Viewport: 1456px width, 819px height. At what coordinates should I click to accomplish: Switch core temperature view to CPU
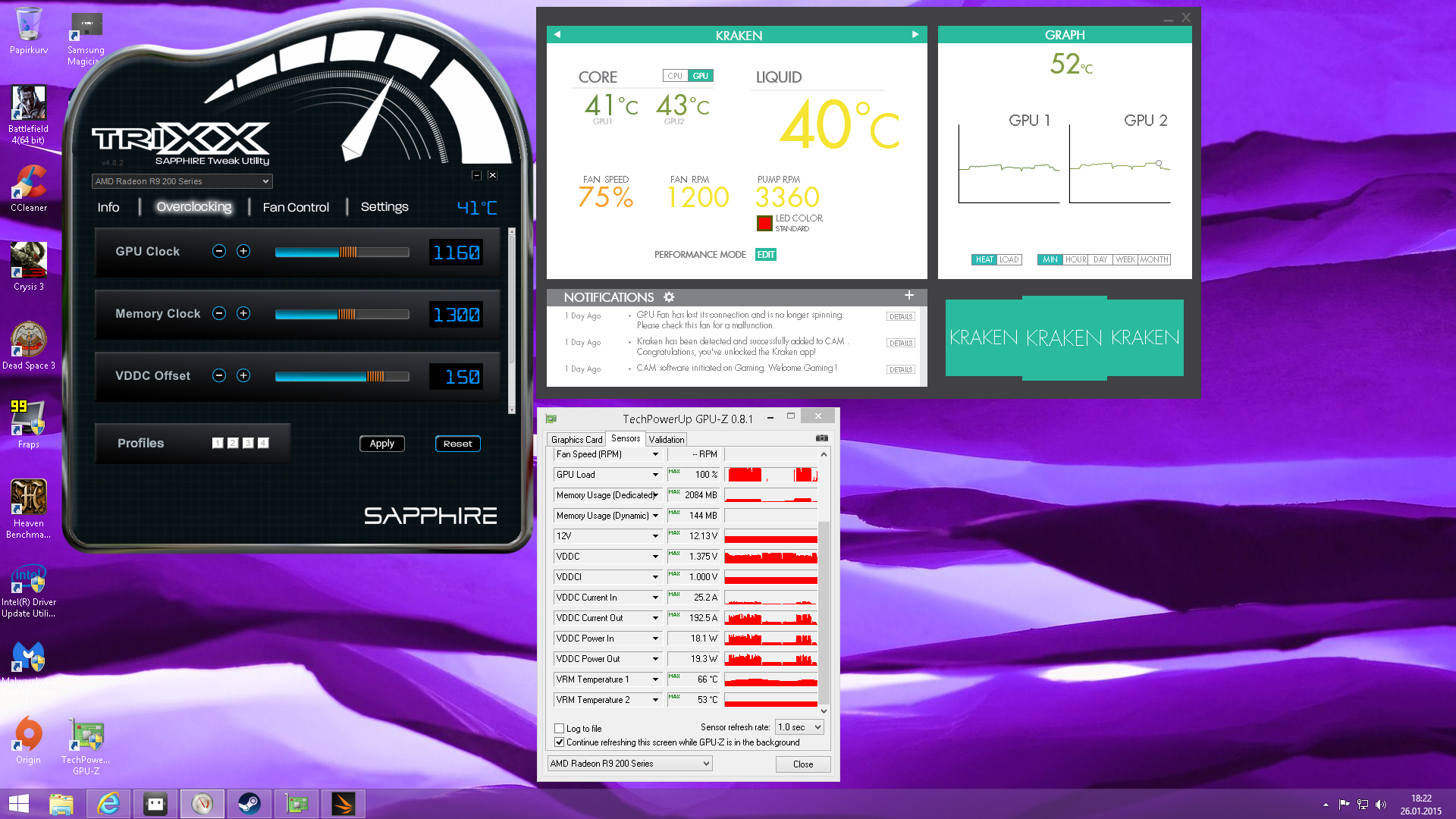pyautogui.click(x=675, y=76)
